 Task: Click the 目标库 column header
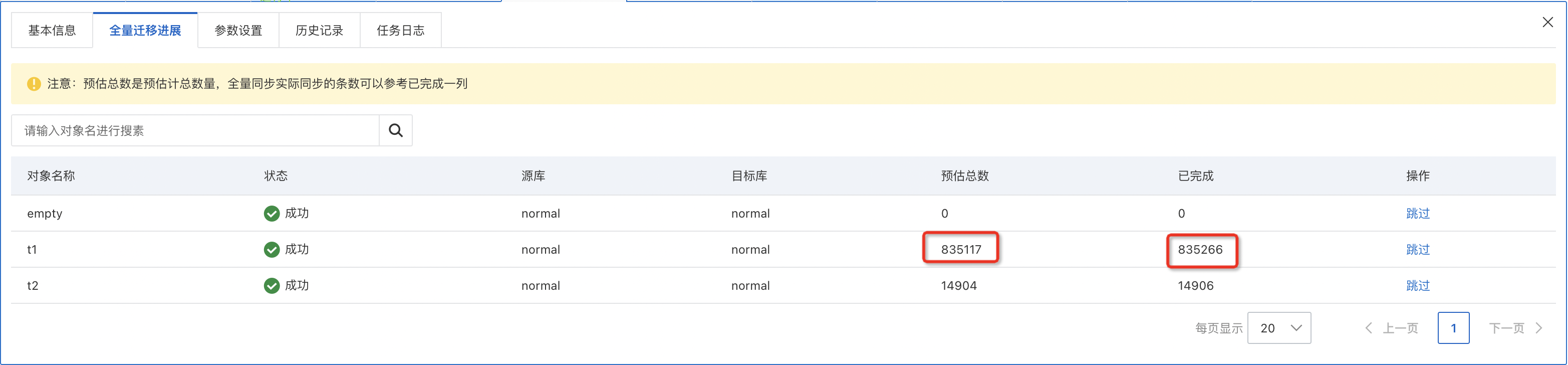pos(749,176)
